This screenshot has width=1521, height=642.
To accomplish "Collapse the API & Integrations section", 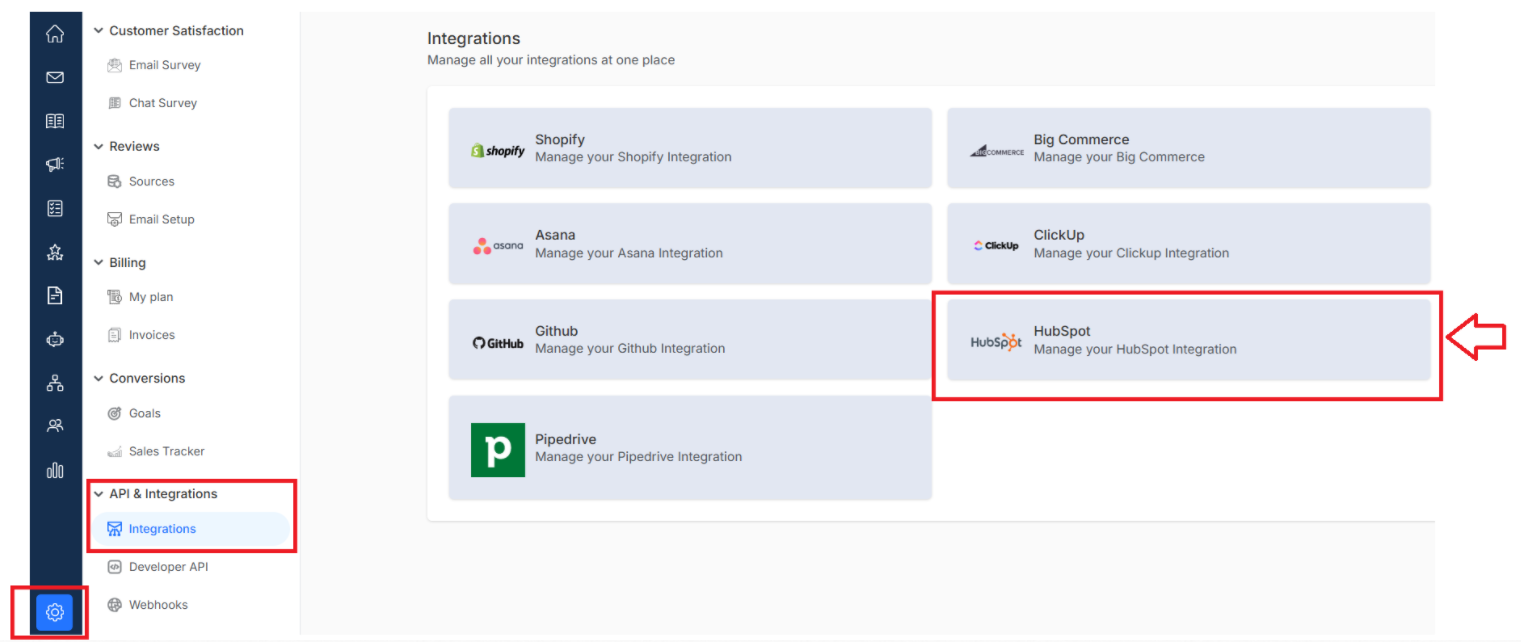I will pyautogui.click(x=98, y=494).
